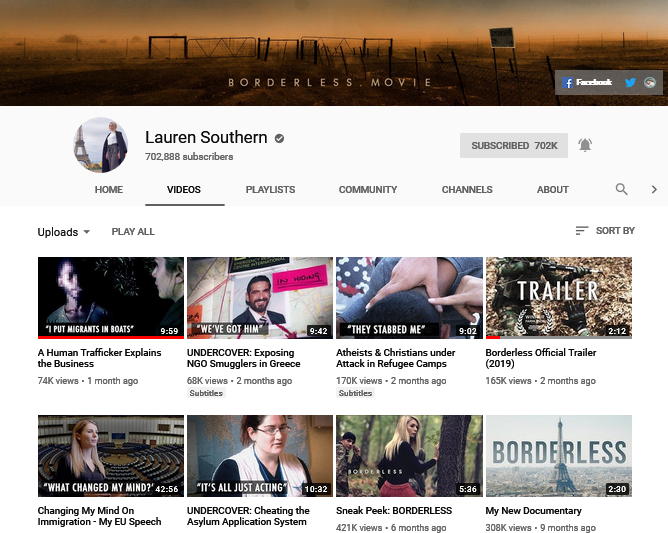Click "170K views • 2 months ago" text
Viewport: 668px width, 533px height.
point(391,380)
